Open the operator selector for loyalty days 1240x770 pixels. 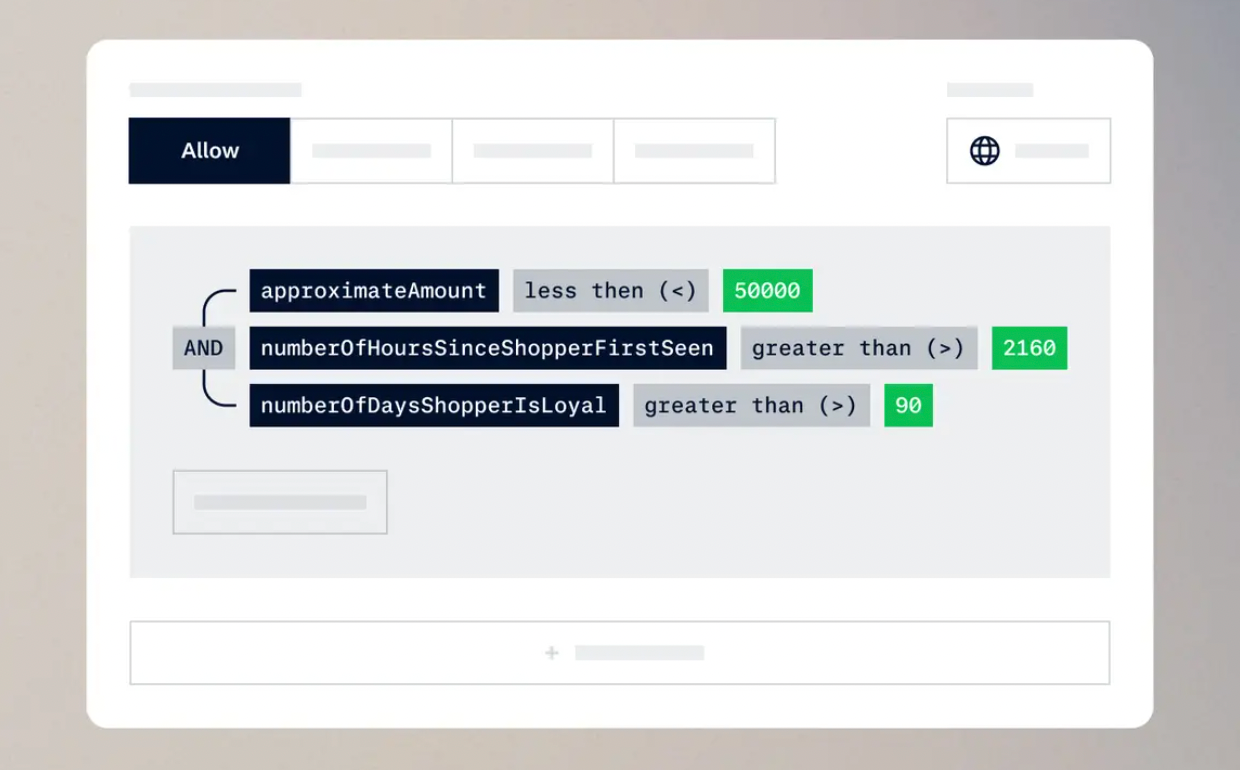point(751,405)
